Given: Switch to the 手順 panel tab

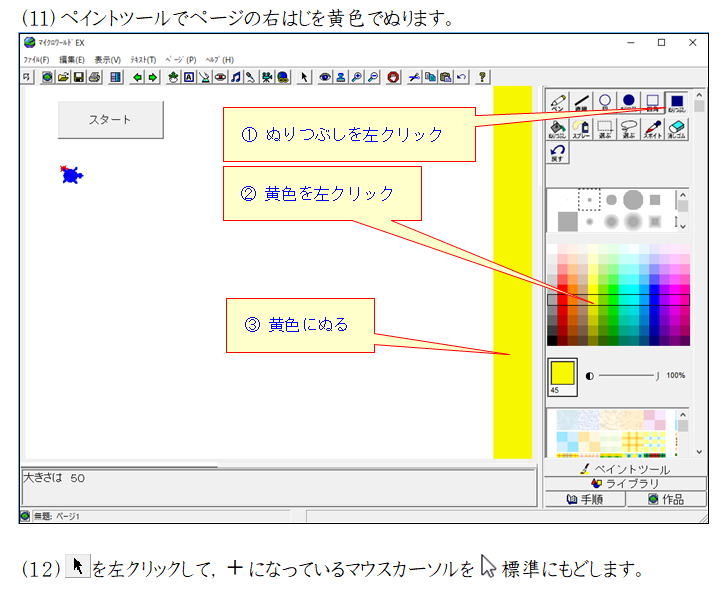Looking at the screenshot, I should click(x=585, y=499).
